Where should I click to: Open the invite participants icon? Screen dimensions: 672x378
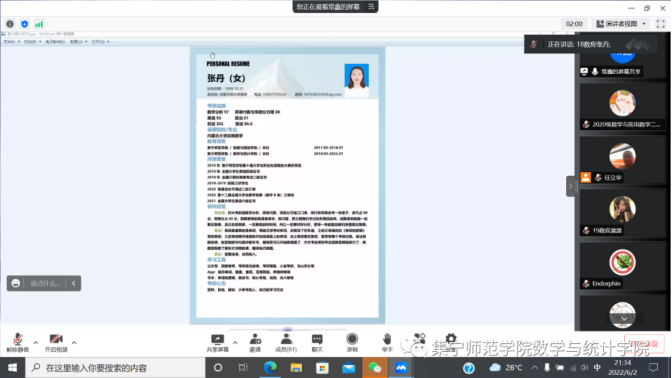[x=255, y=343]
